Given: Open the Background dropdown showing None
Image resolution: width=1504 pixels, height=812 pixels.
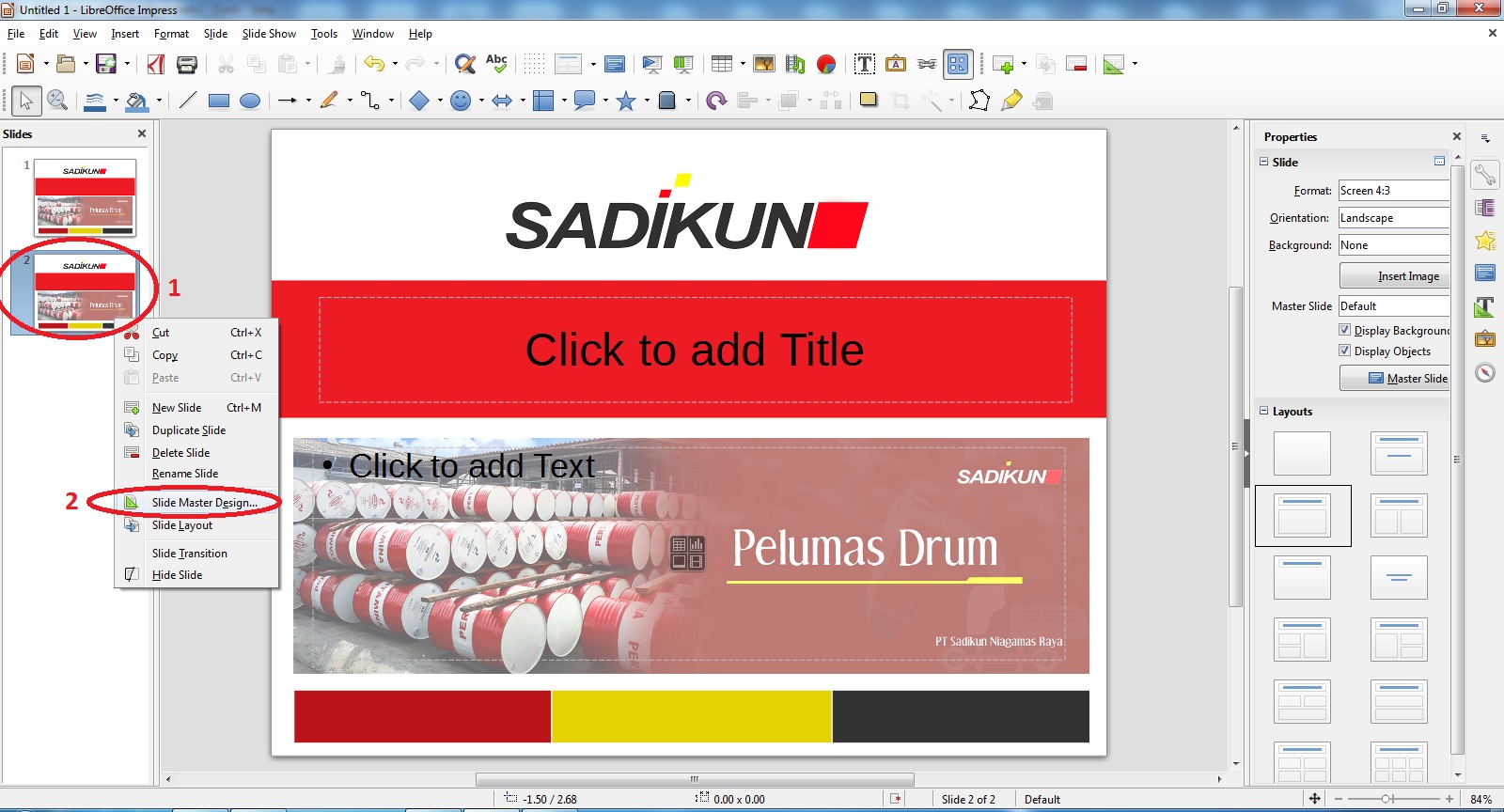Looking at the screenshot, I should tap(1394, 244).
